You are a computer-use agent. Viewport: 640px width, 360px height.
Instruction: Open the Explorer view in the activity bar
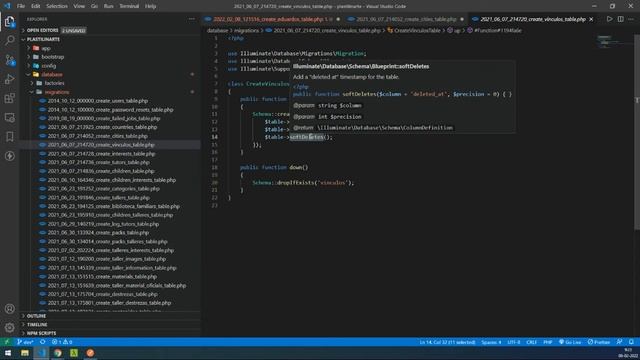click(9, 21)
